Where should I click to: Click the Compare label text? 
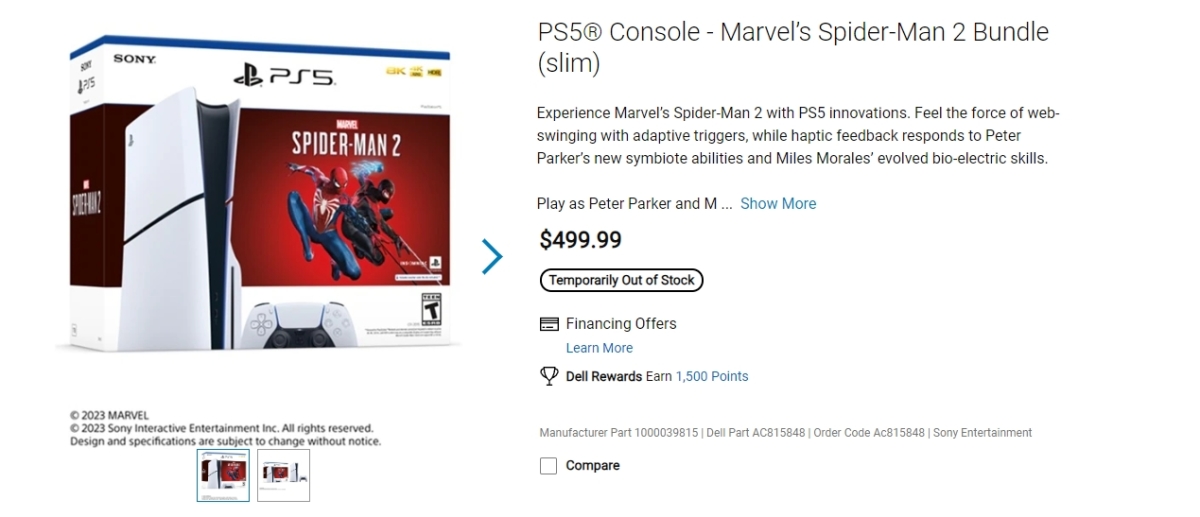pyautogui.click(x=593, y=466)
